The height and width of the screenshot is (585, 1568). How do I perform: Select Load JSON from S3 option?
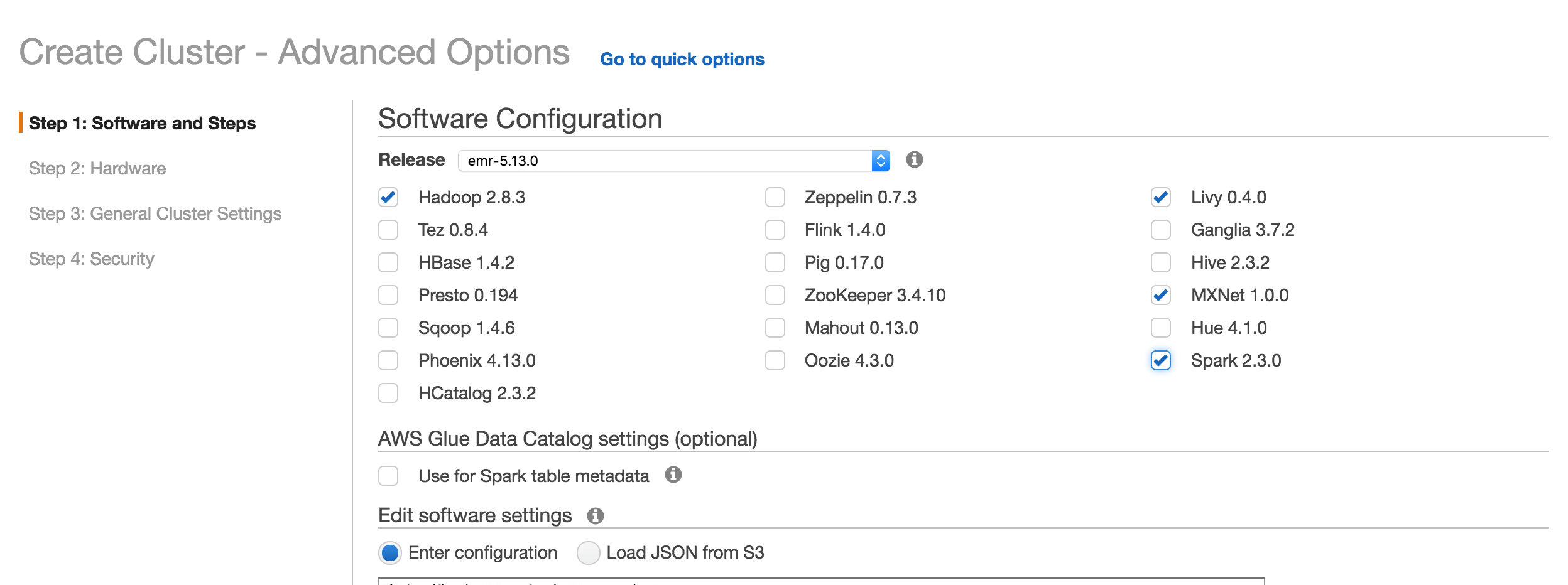tap(588, 553)
